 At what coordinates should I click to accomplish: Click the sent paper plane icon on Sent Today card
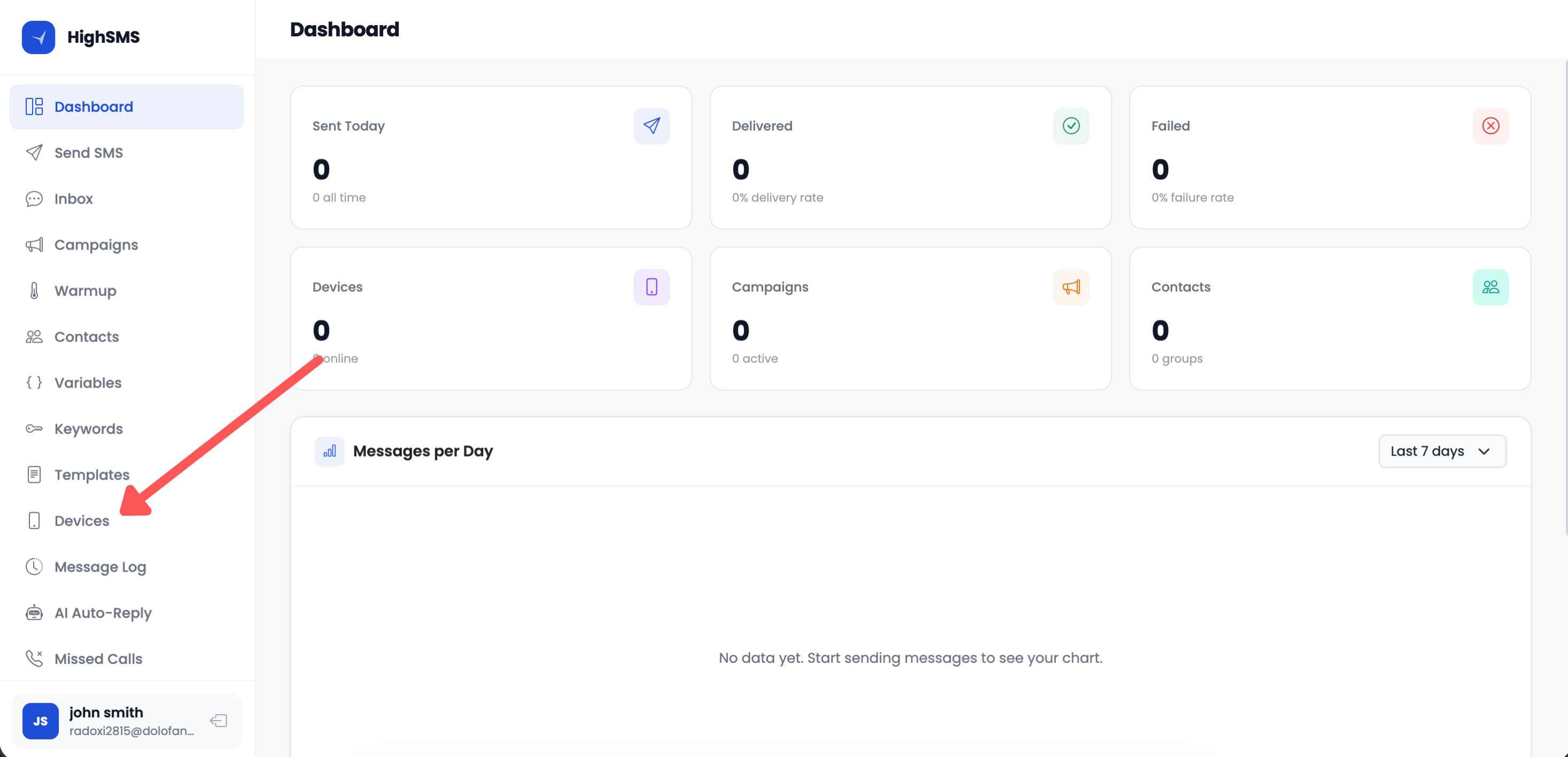point(651,126)
